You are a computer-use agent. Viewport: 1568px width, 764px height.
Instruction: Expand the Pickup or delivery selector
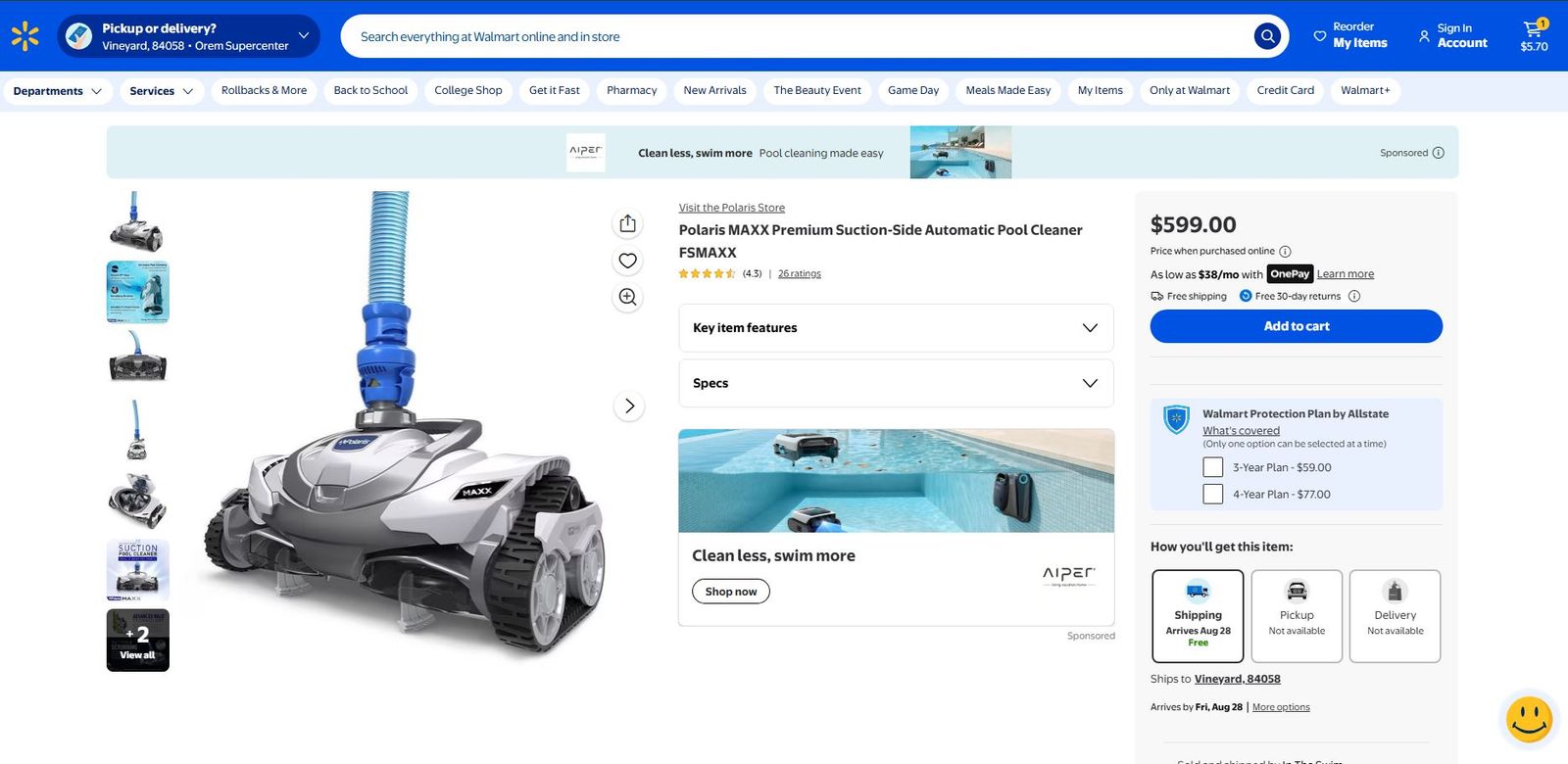coord(188,36)
